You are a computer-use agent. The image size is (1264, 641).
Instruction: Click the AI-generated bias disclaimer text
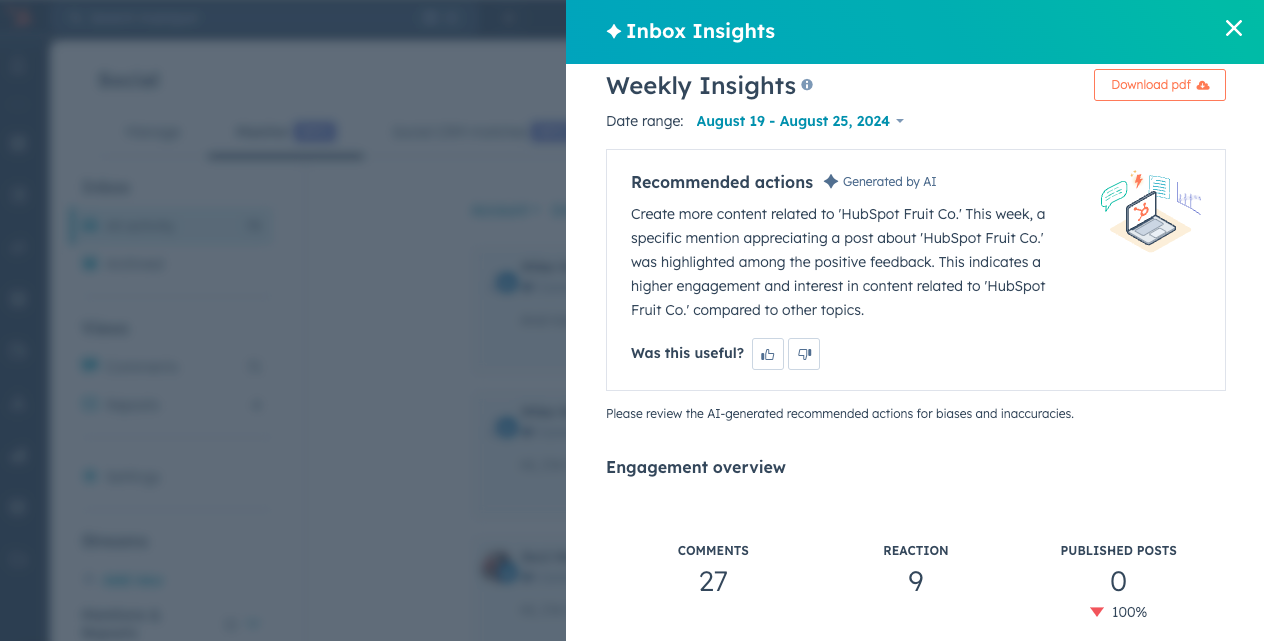pos(839,413)
